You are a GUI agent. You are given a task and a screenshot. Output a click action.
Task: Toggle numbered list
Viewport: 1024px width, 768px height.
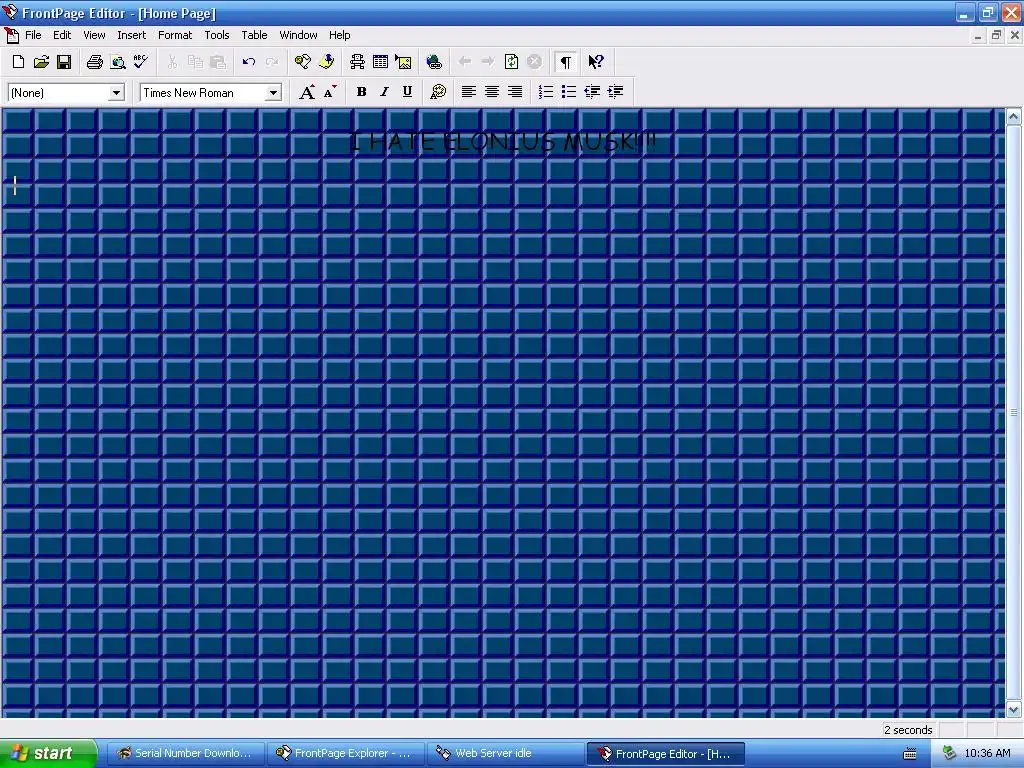click(546, 92)
